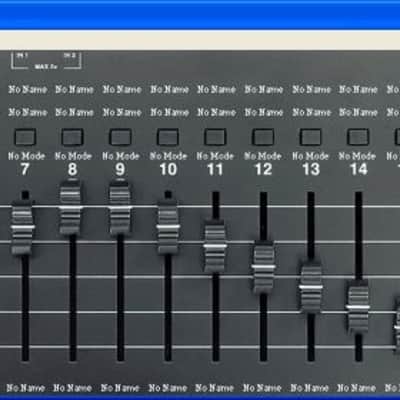Click the 'No Mode' label of channel 7
The width and height of the screenshot is (400, 400).
pyautogui.click(x=26, y=156)
